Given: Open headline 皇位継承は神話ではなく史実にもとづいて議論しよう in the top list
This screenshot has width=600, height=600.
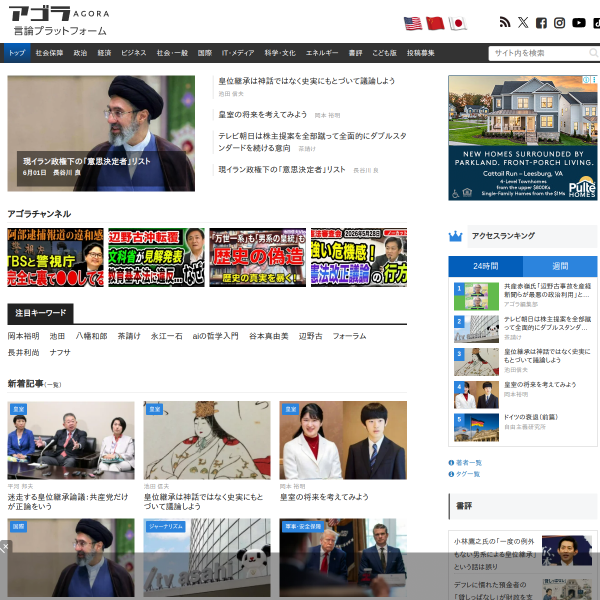Looking at the screenshot, I should [307, 81].
